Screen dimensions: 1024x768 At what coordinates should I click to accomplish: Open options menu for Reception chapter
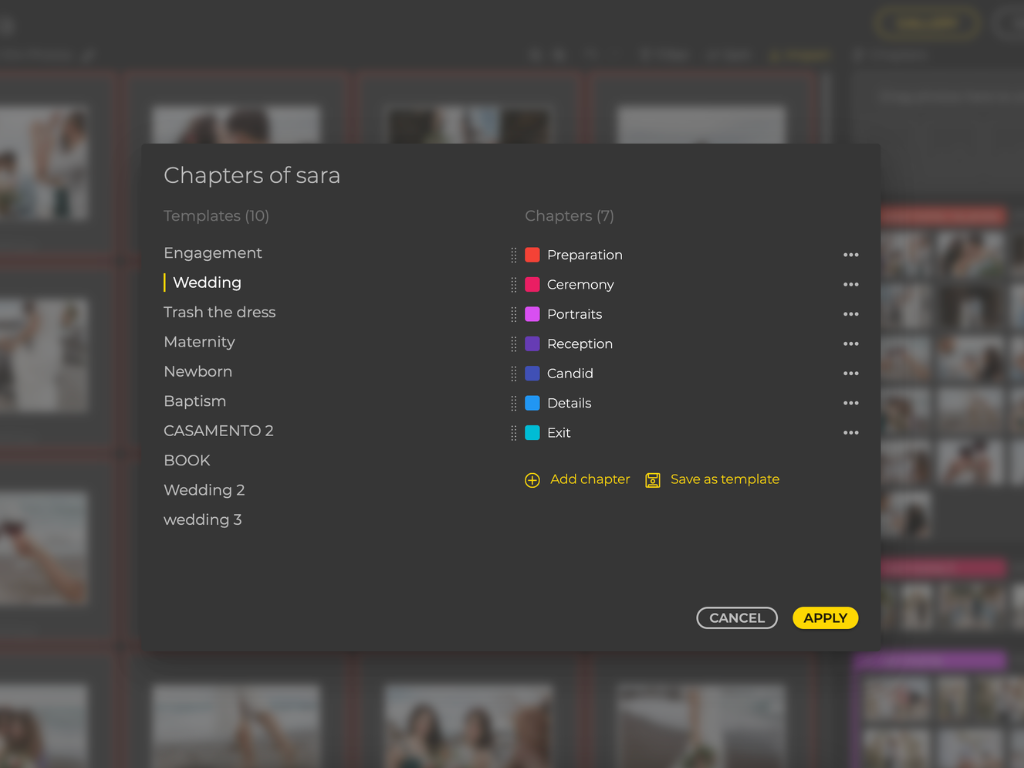pyautogui.click(x=850, y=344)
